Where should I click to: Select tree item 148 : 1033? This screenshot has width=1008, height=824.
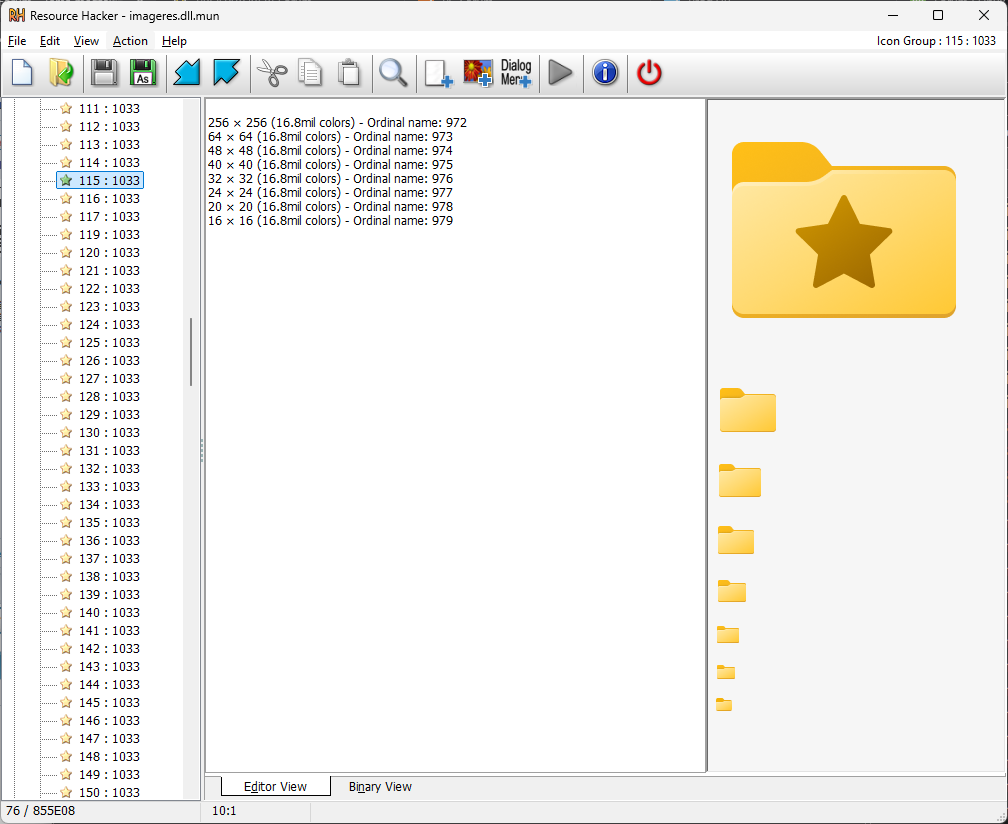click(109, 757)
